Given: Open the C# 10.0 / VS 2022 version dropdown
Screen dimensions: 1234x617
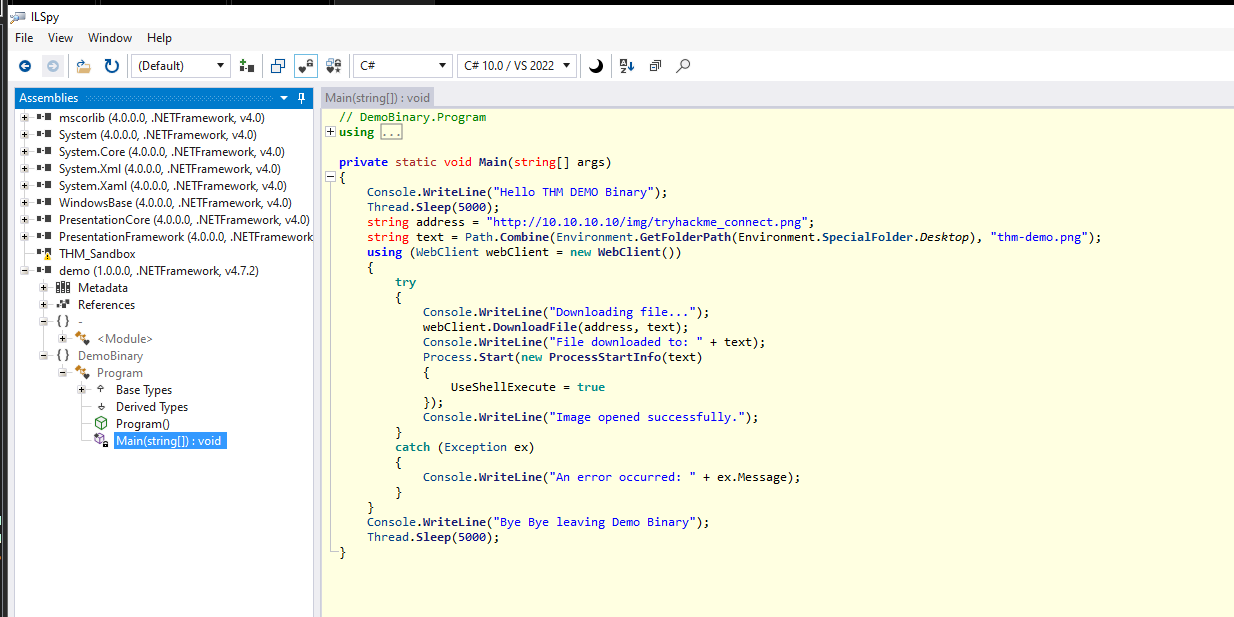Looking at the screenshot, I should tap(517, 66).
